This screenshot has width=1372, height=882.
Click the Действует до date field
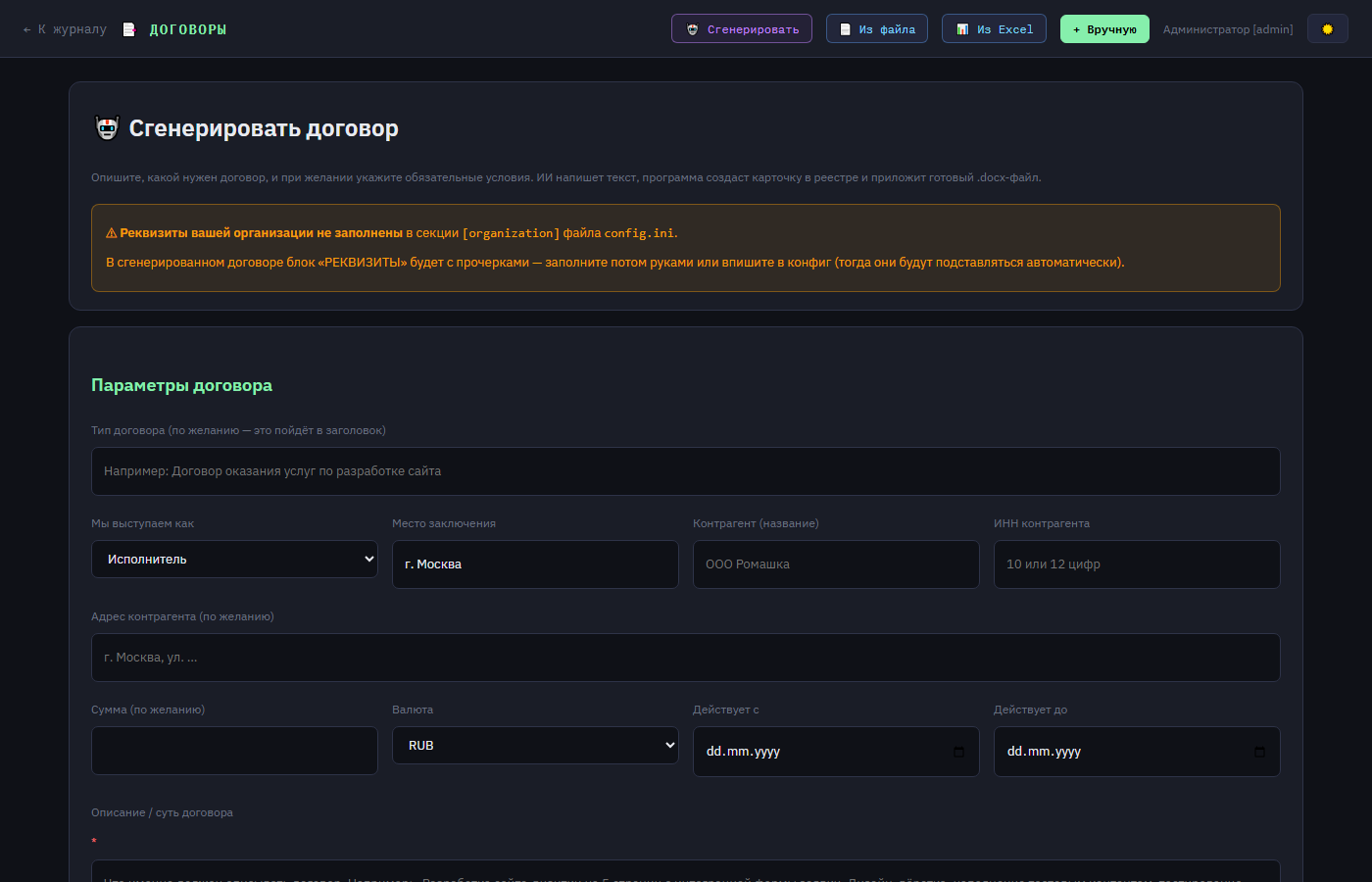1137,752
